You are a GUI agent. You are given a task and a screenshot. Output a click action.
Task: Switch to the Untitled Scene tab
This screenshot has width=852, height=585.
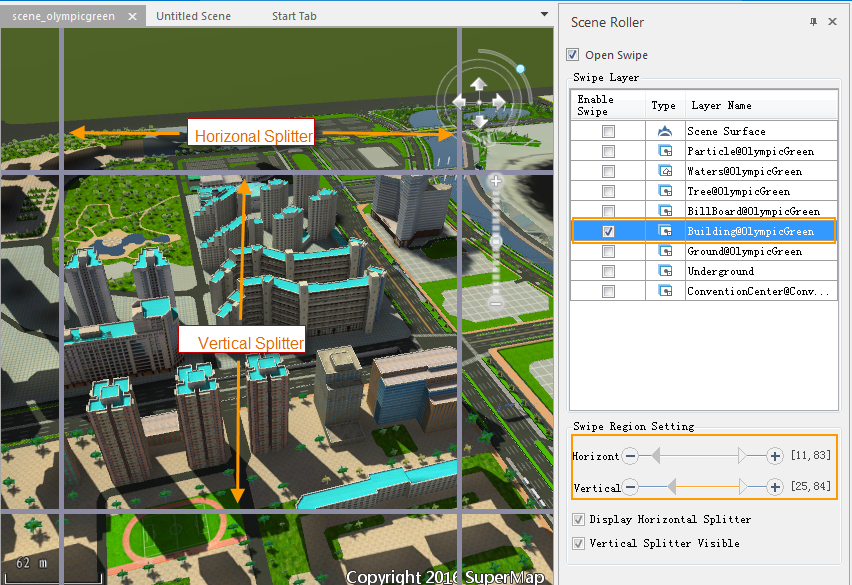pyautogui.click(x=193, y=16)
